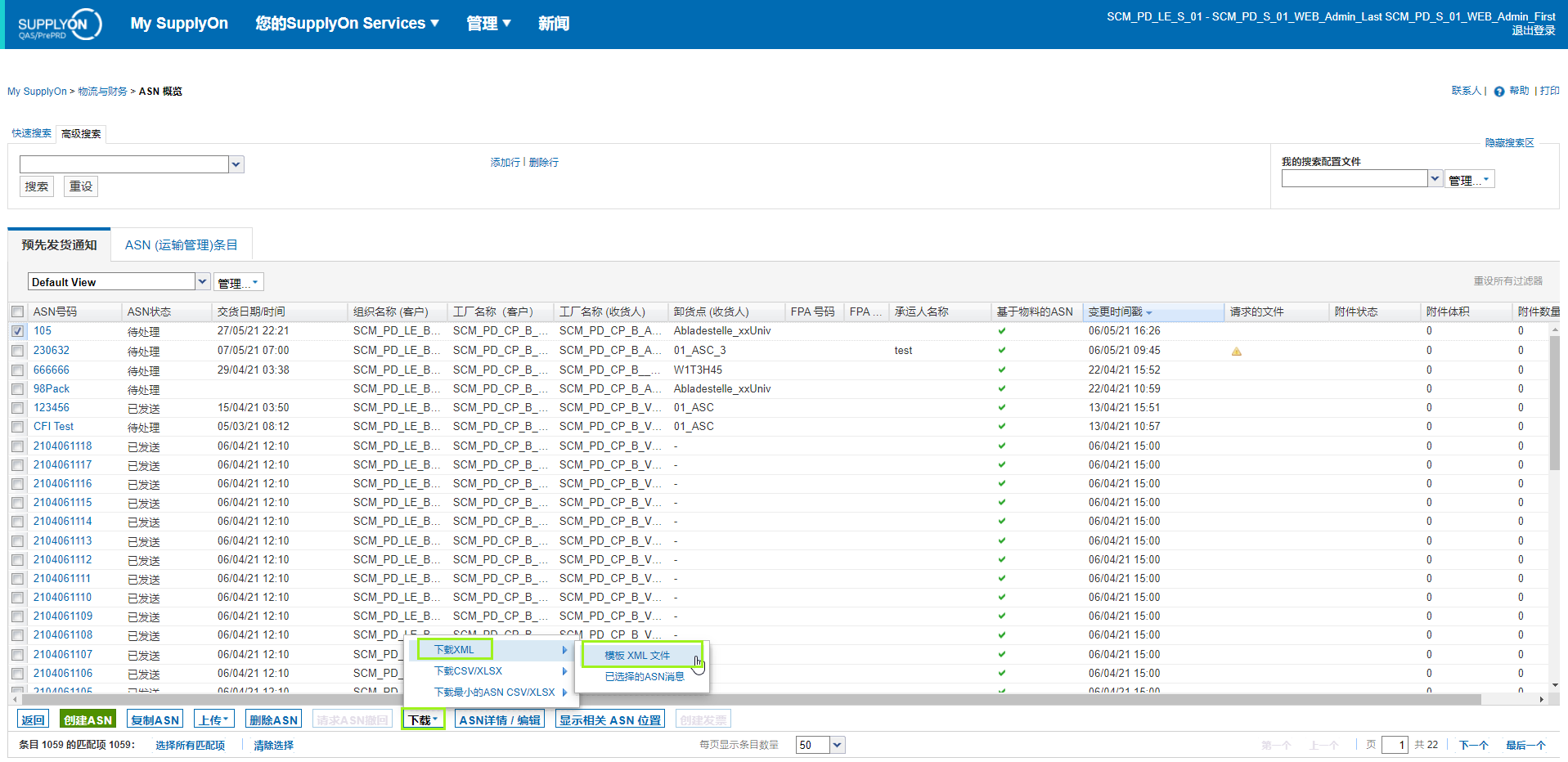Click green checkmark in ASN 105 row
The width and height of the screenshot is (1568, 762).
click(1002, 331)
